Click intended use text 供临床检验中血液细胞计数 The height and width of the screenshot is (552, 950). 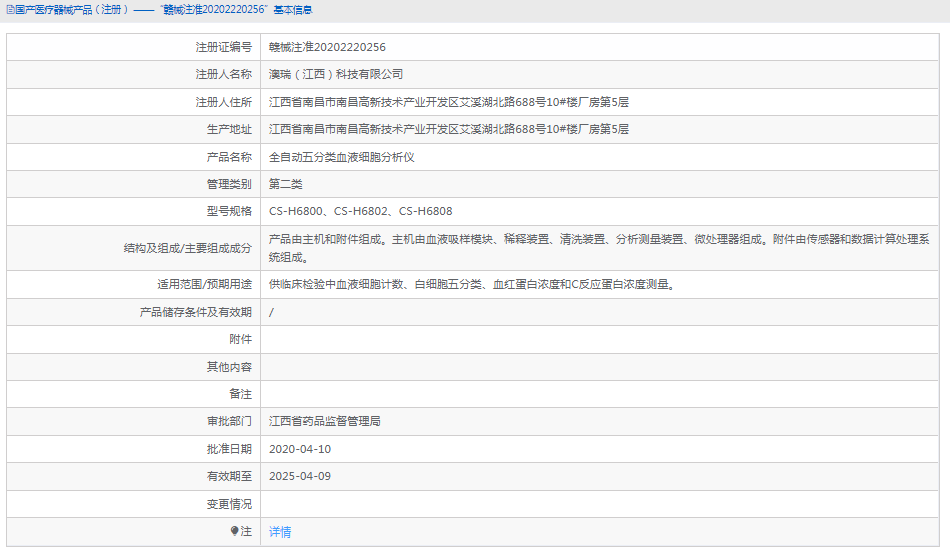[x=473, y=284]
